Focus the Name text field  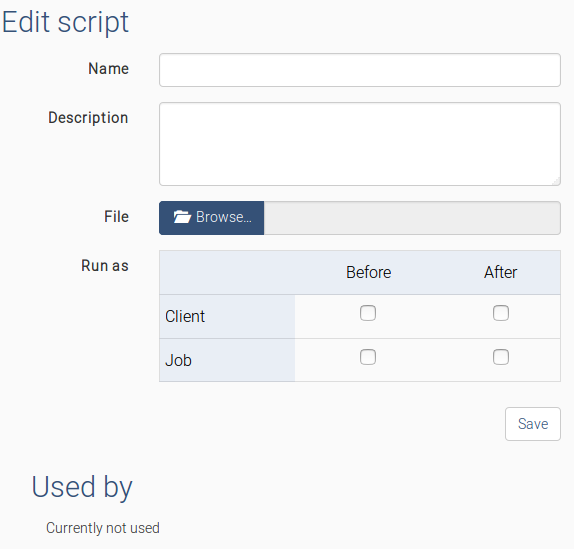[x=360, y=70]
